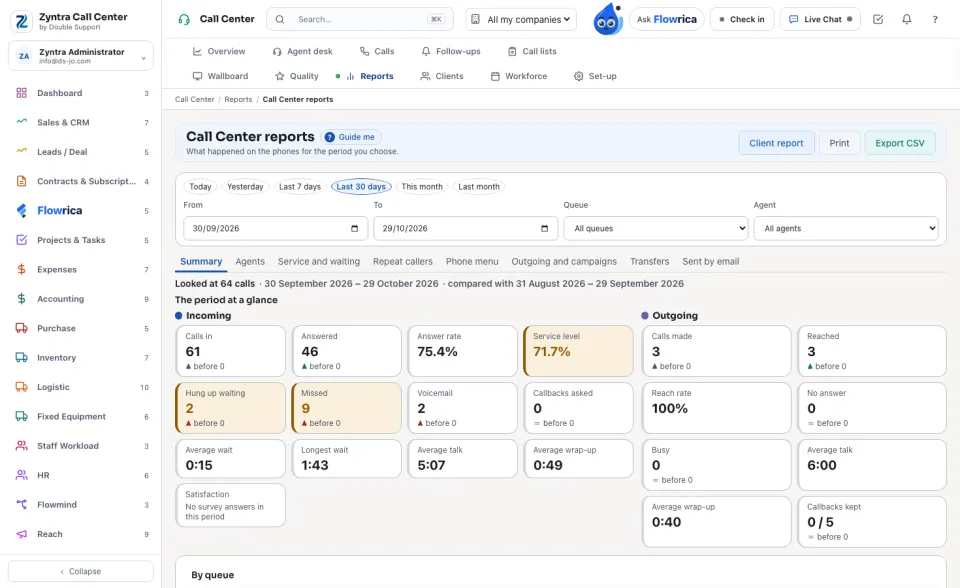Open the Phone menu tab
The width and height of the screenshot is (960, 588).
471,262
